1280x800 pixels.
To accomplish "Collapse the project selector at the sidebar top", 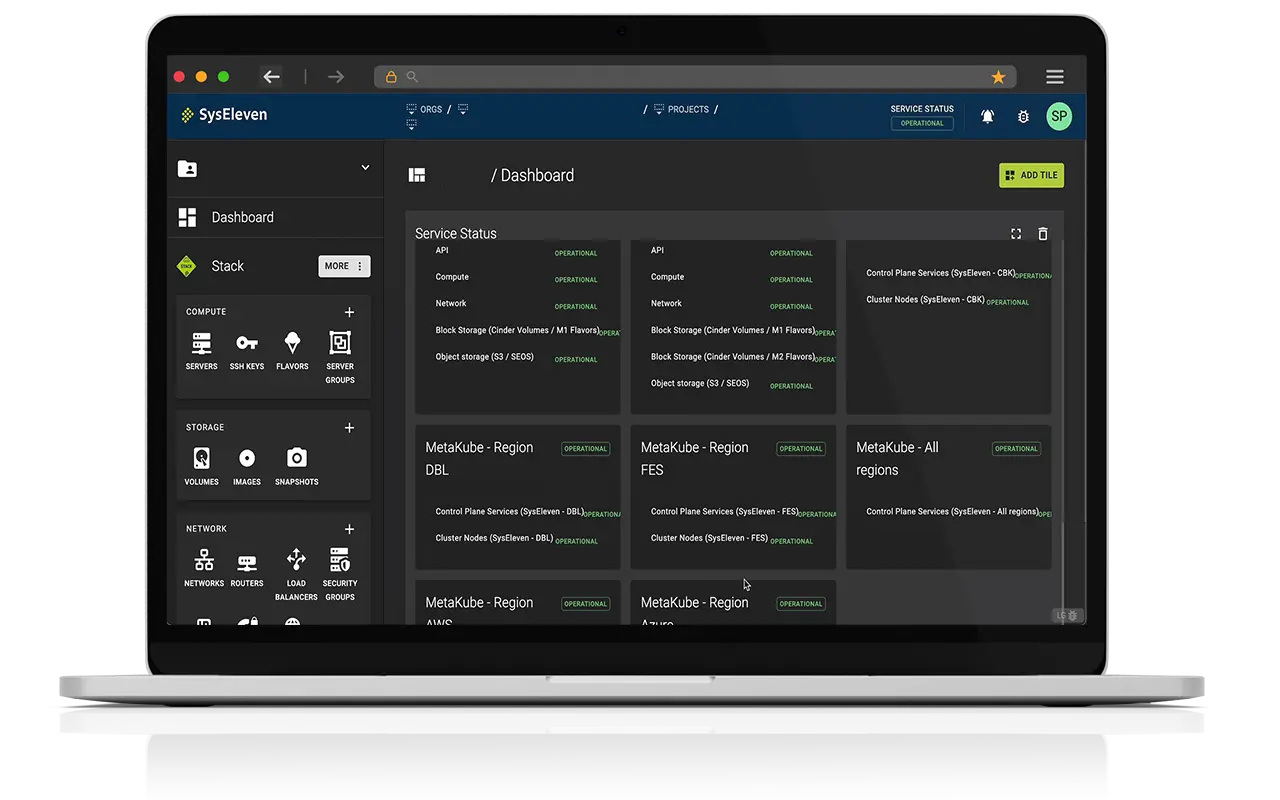I will click(364, 168).
